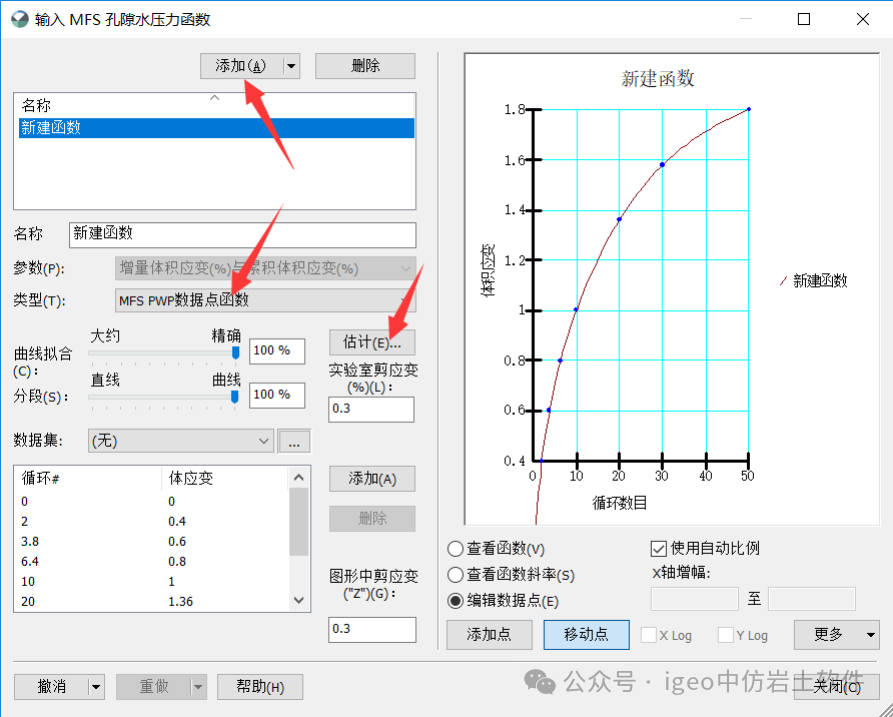Click the dataset browse ... button
The width and height of the screenshot is (893, 717).
(294, 440)
